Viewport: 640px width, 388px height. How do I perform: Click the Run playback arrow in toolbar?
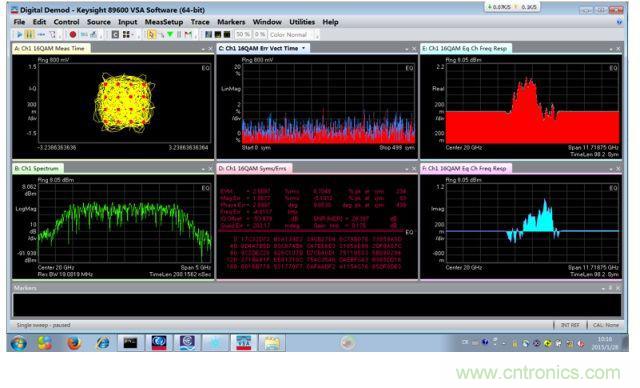click(x=19, y=35)
